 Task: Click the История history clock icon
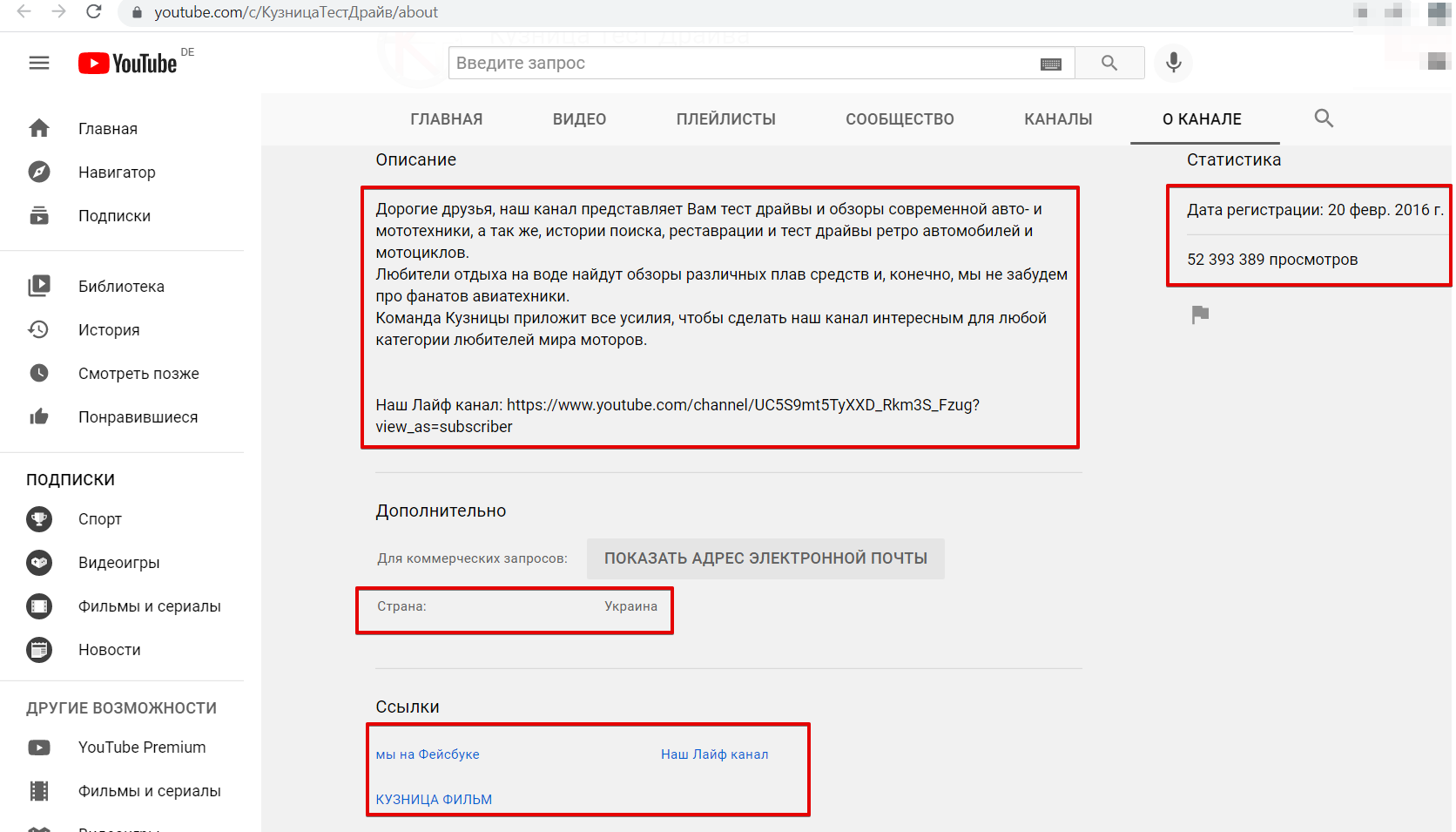click(39, 329)
